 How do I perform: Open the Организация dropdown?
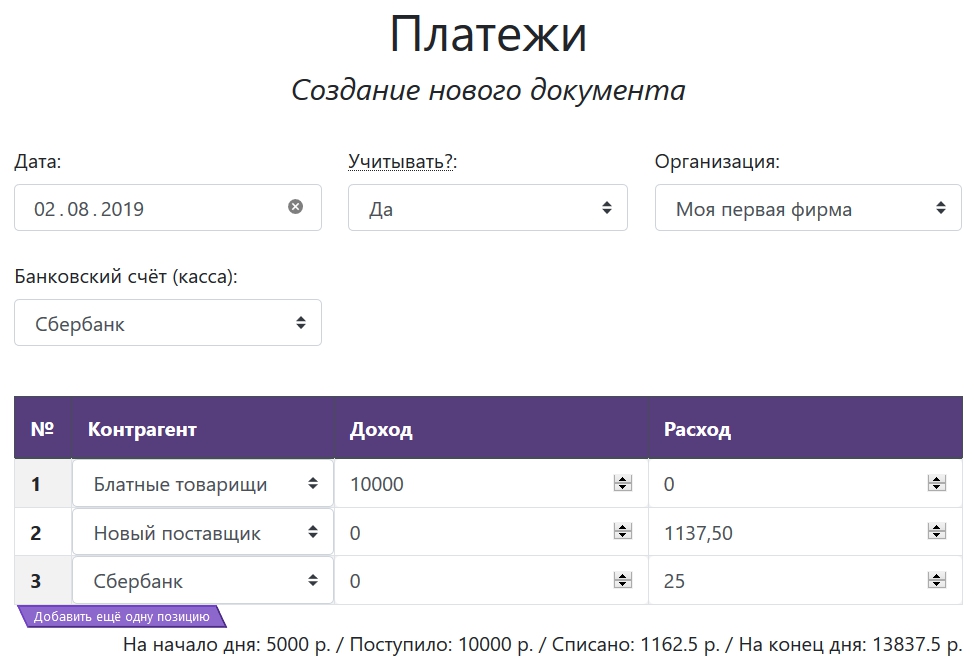pos(807,208)
